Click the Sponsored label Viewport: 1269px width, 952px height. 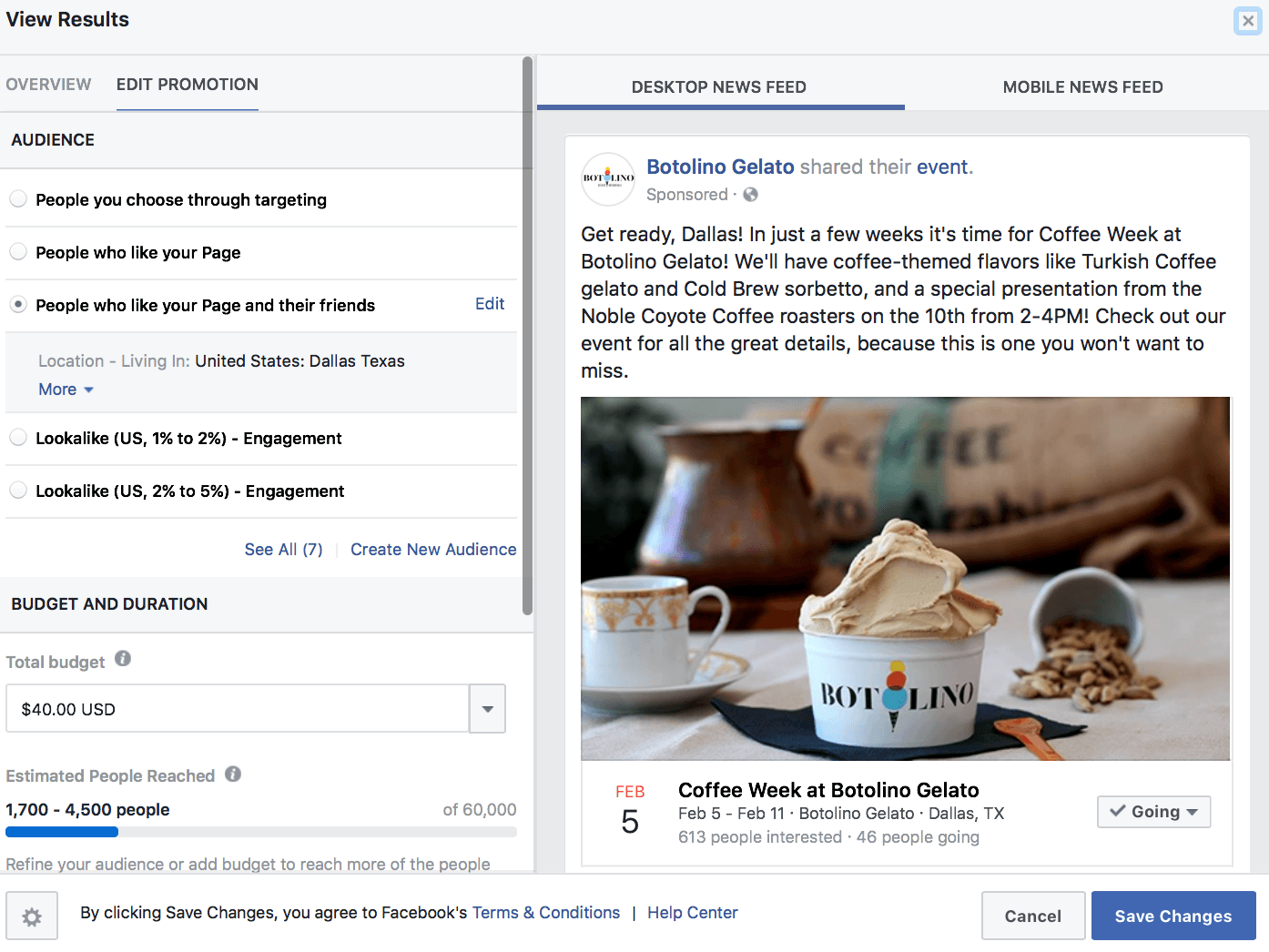[687, 195]
